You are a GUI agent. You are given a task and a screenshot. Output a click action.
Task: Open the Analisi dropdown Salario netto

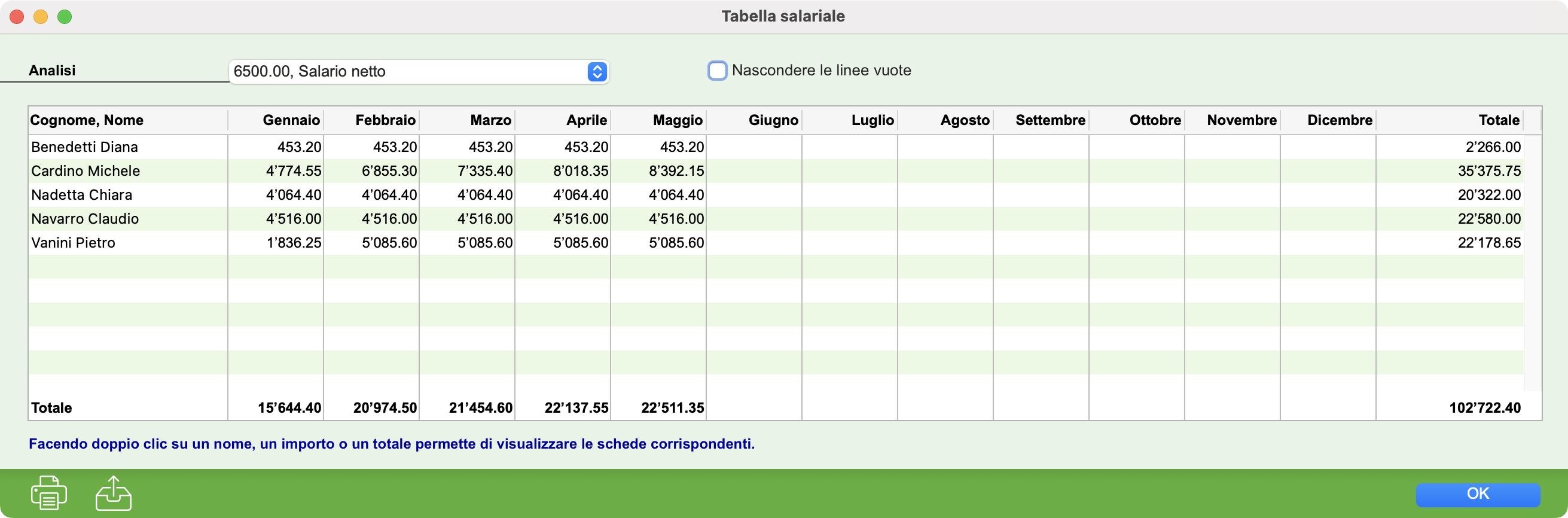tap(419, 71)
